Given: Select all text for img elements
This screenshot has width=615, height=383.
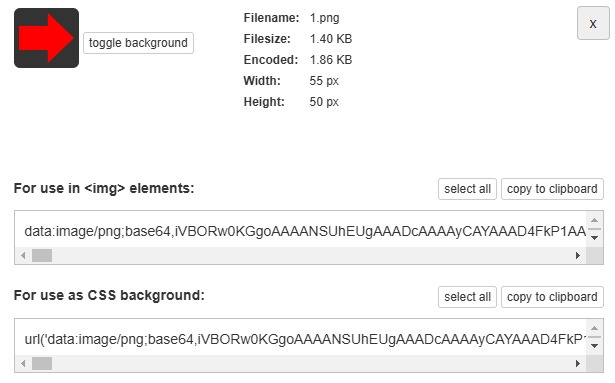Looking at the screenshot, I should 468,189.
